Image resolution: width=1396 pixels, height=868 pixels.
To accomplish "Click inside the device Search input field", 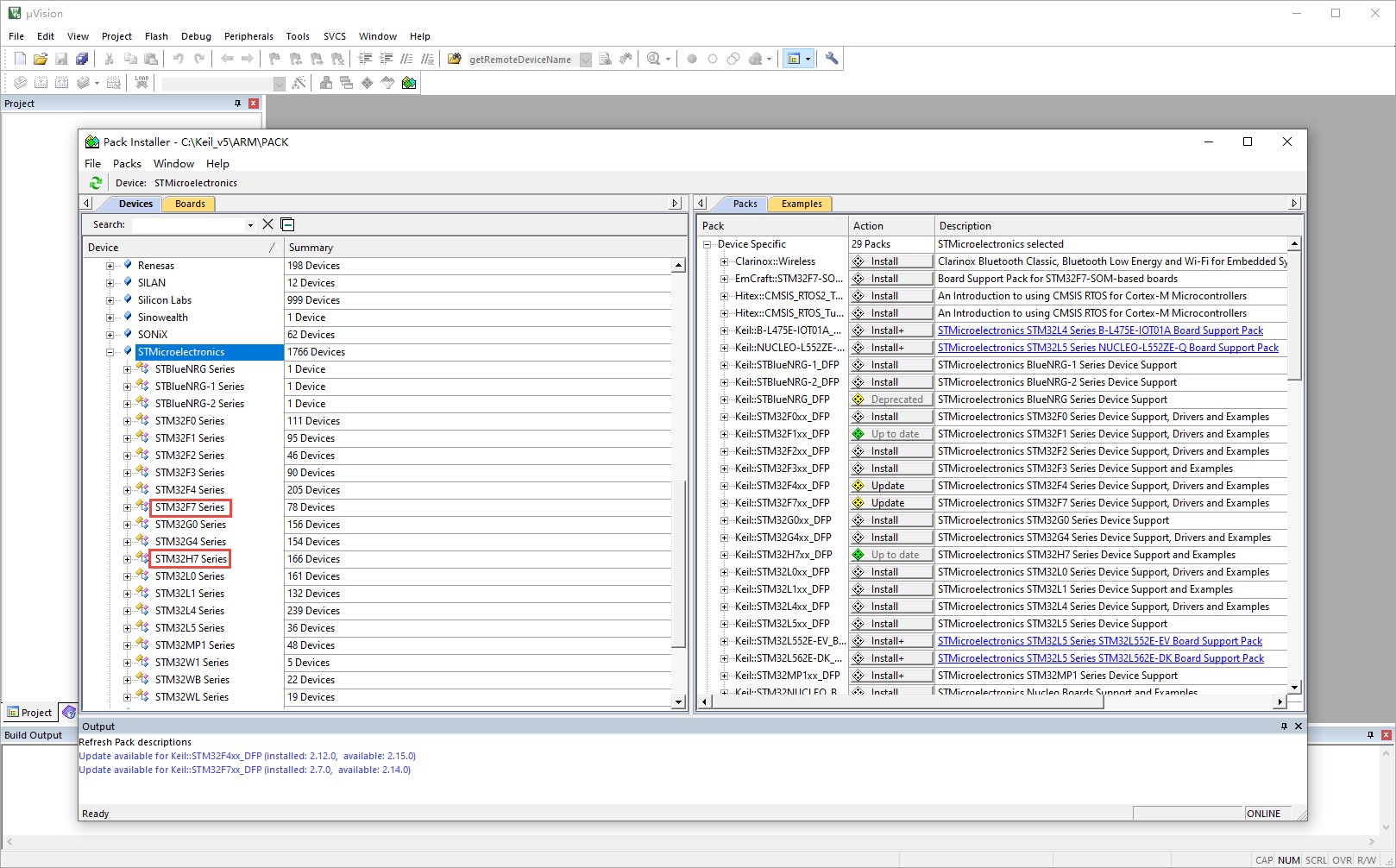I will 188,224.
